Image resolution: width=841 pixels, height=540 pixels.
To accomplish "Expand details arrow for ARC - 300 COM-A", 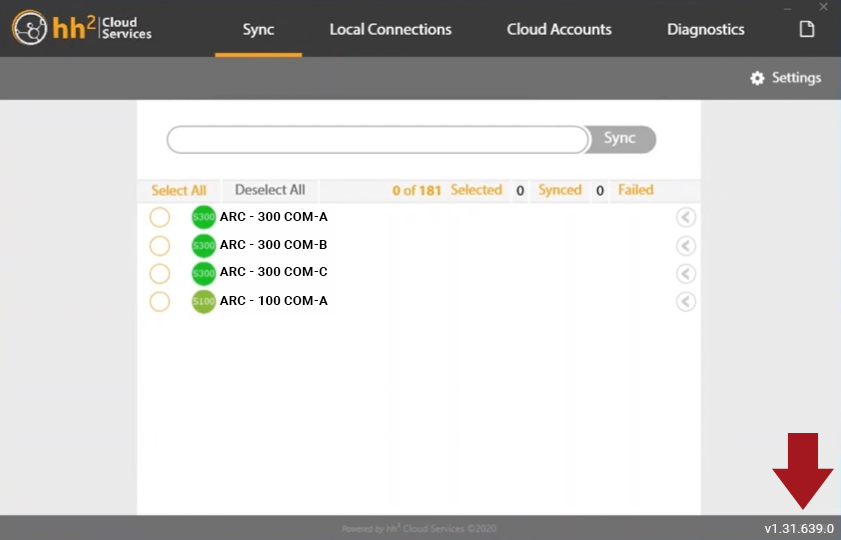I will click(685, 217).
